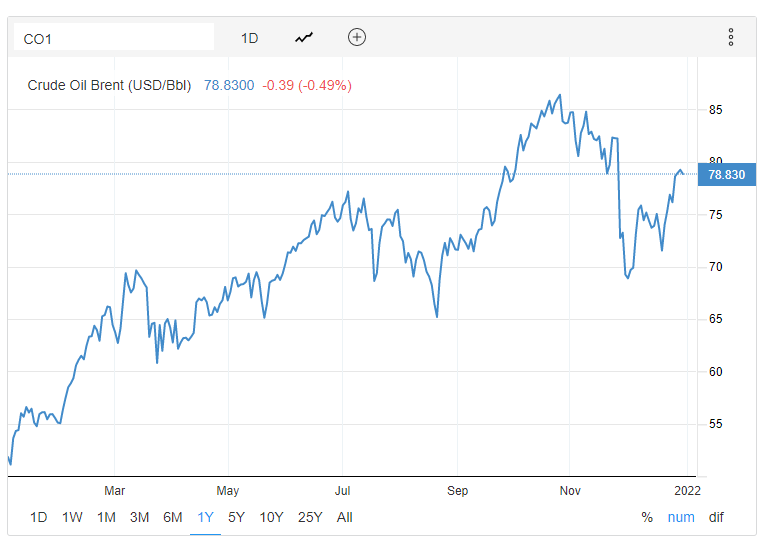Click the 85 price axis label

point(715,110)
